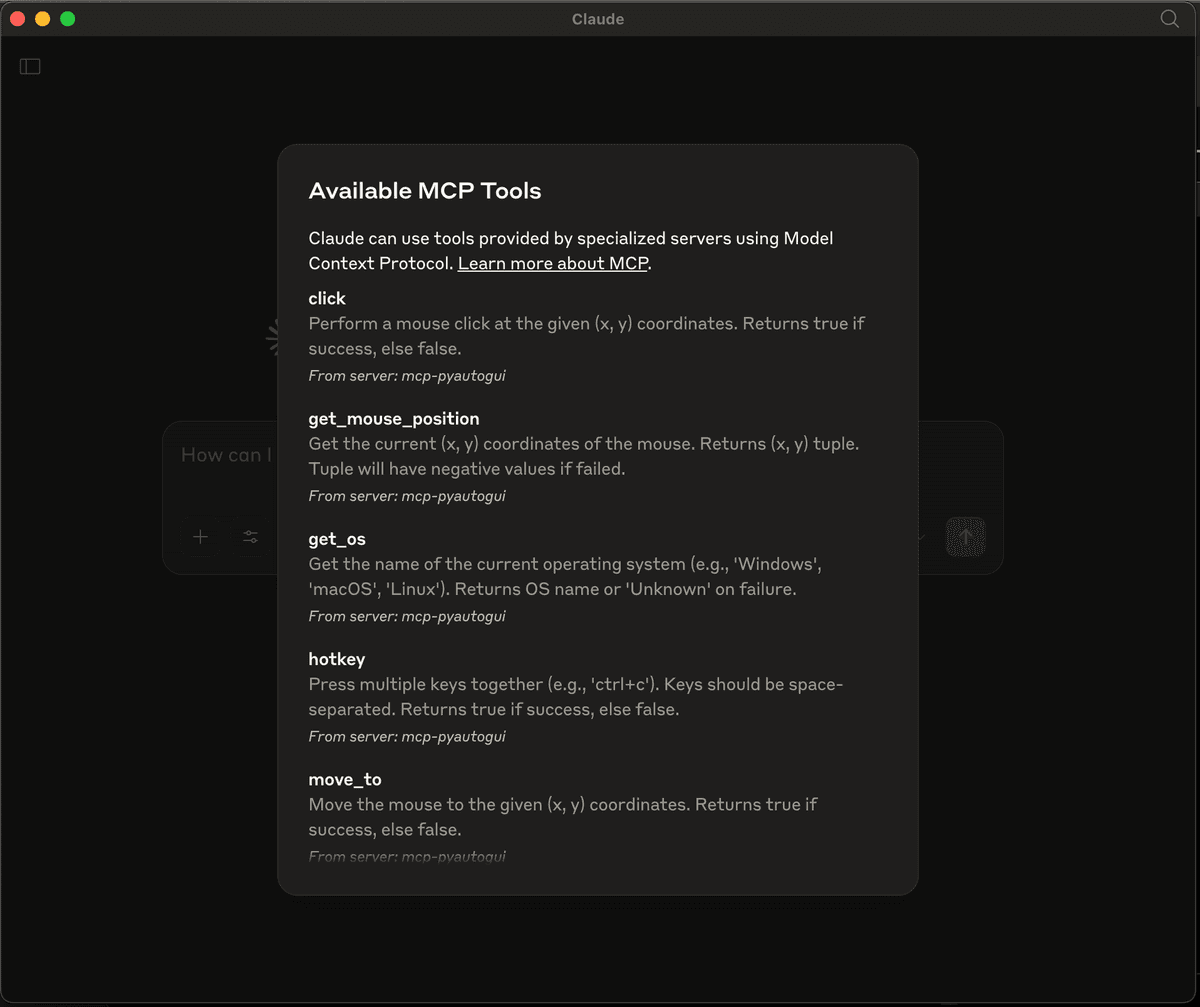Image resolution: width=1200 pixels, height=1007 pixels.
Task: Minimize the Claude window with yellow button
Action: [42, 19]
